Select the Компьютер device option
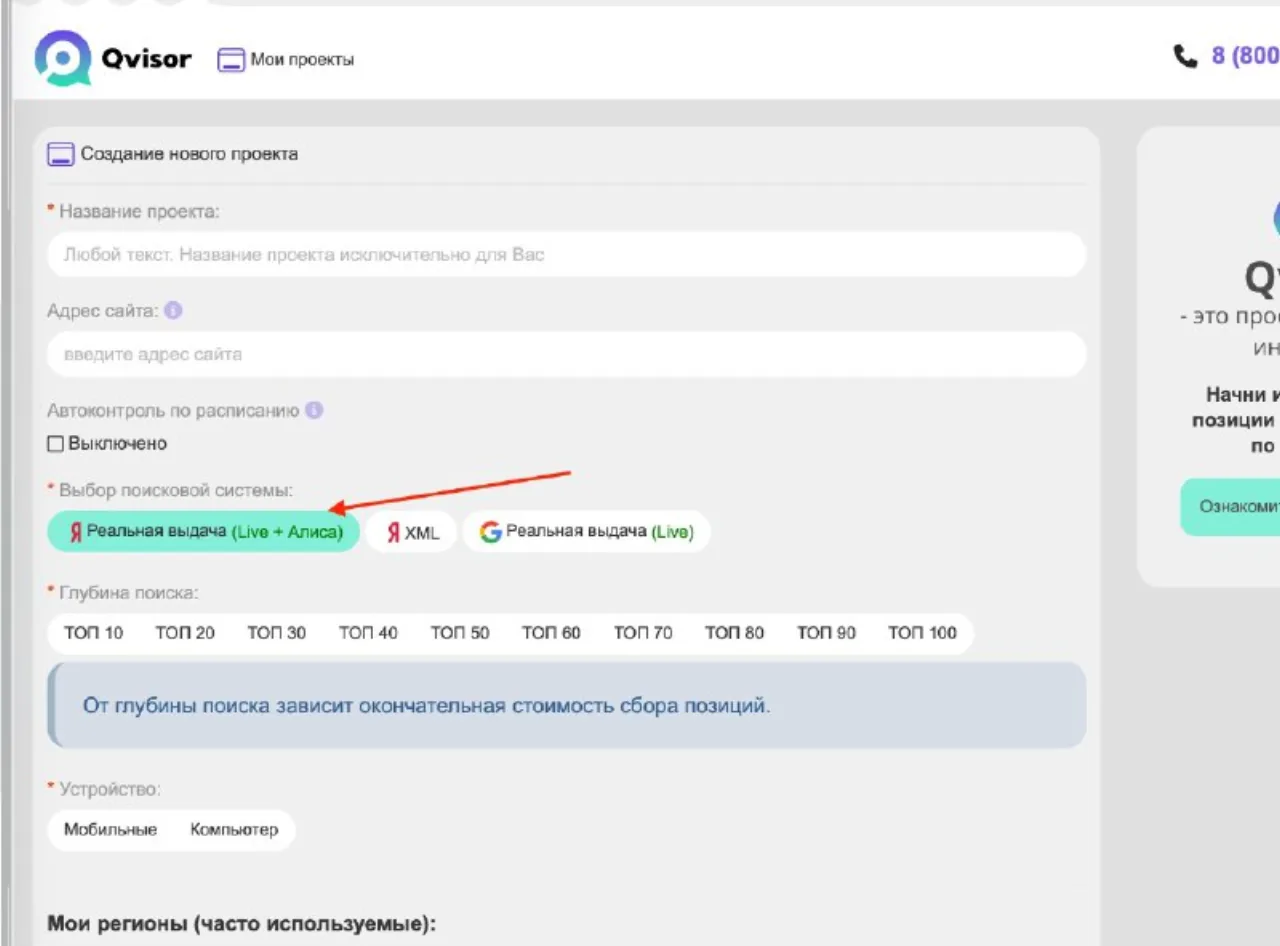 (x=234, y=830)
